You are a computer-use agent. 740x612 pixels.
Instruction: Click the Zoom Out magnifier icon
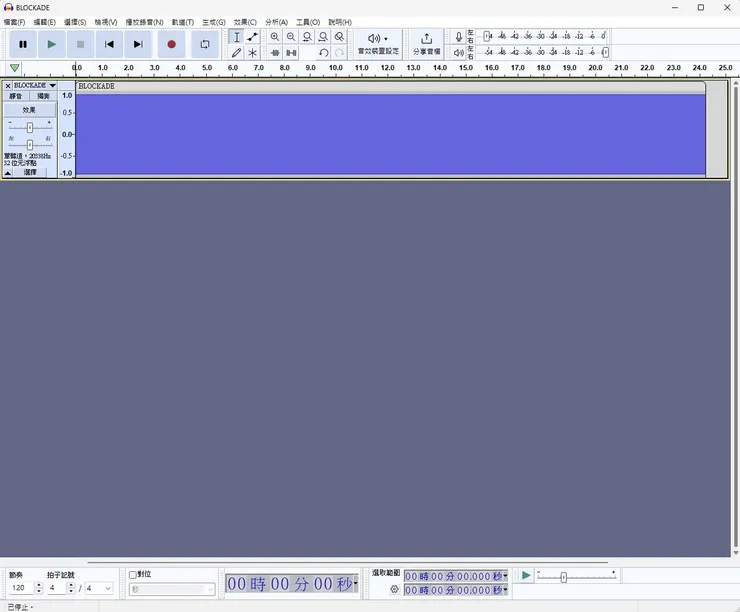click(291, 37)
